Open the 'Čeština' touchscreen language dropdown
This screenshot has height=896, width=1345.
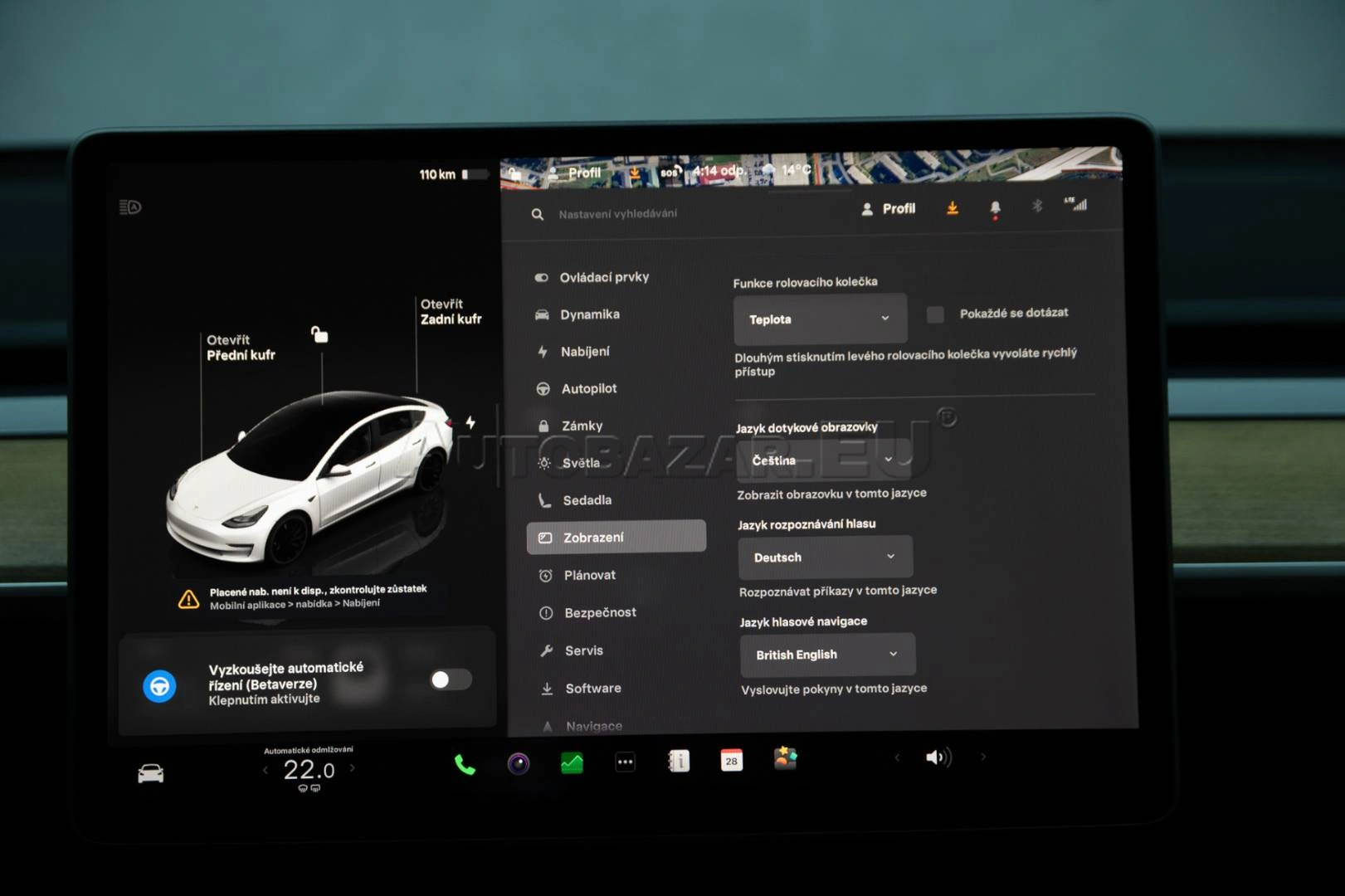click(x=823, y=460)
